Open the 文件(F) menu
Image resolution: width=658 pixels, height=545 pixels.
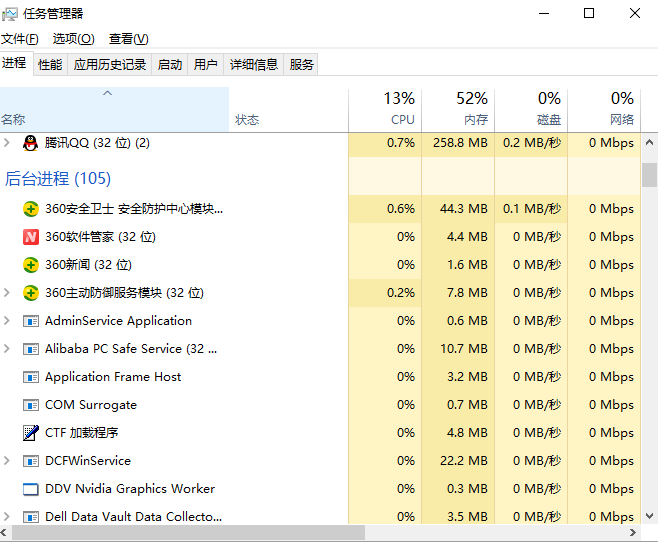tap(19, 39)
